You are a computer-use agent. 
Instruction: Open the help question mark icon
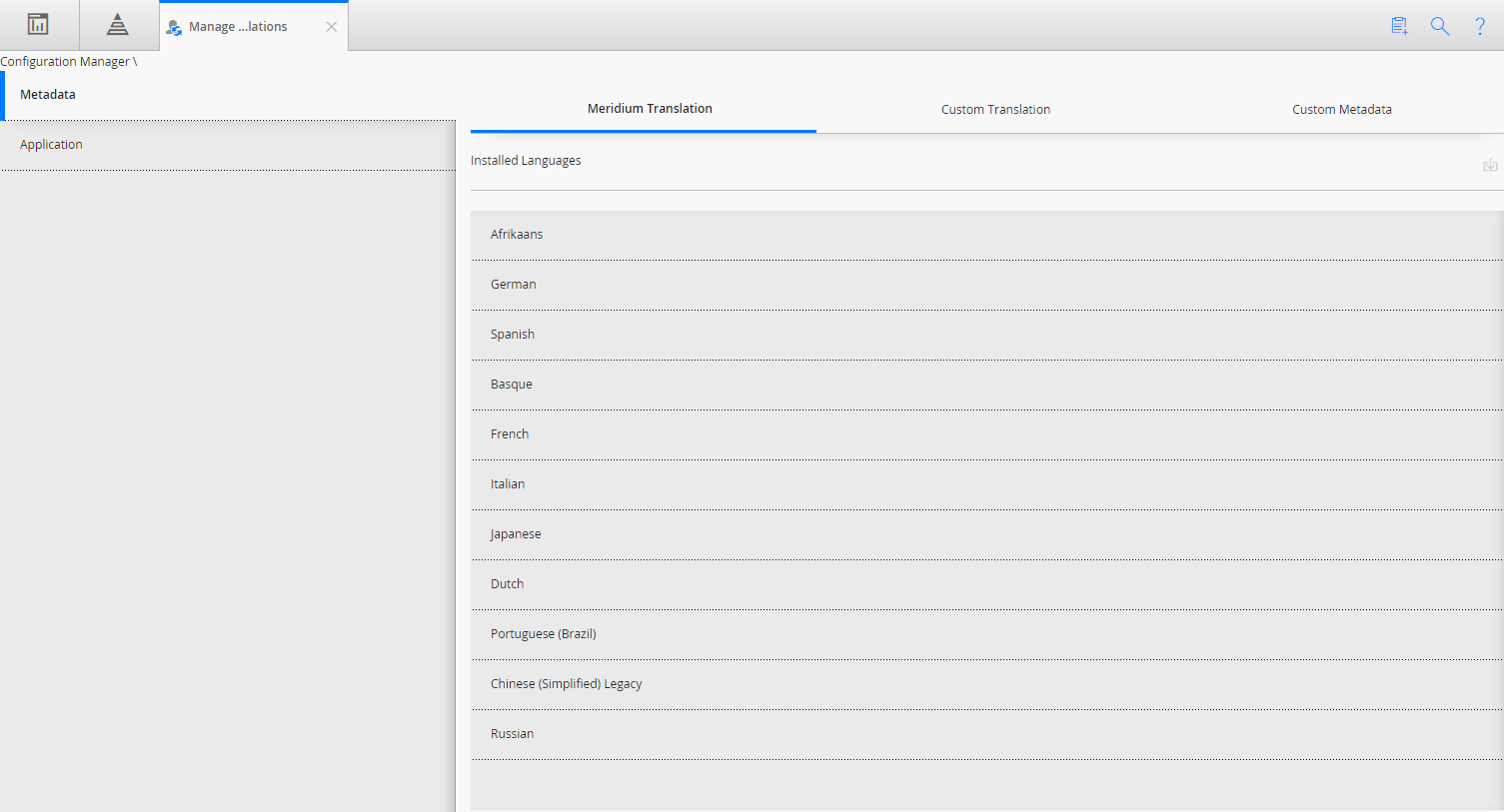pyautogui.click(x=1480, y=26)
